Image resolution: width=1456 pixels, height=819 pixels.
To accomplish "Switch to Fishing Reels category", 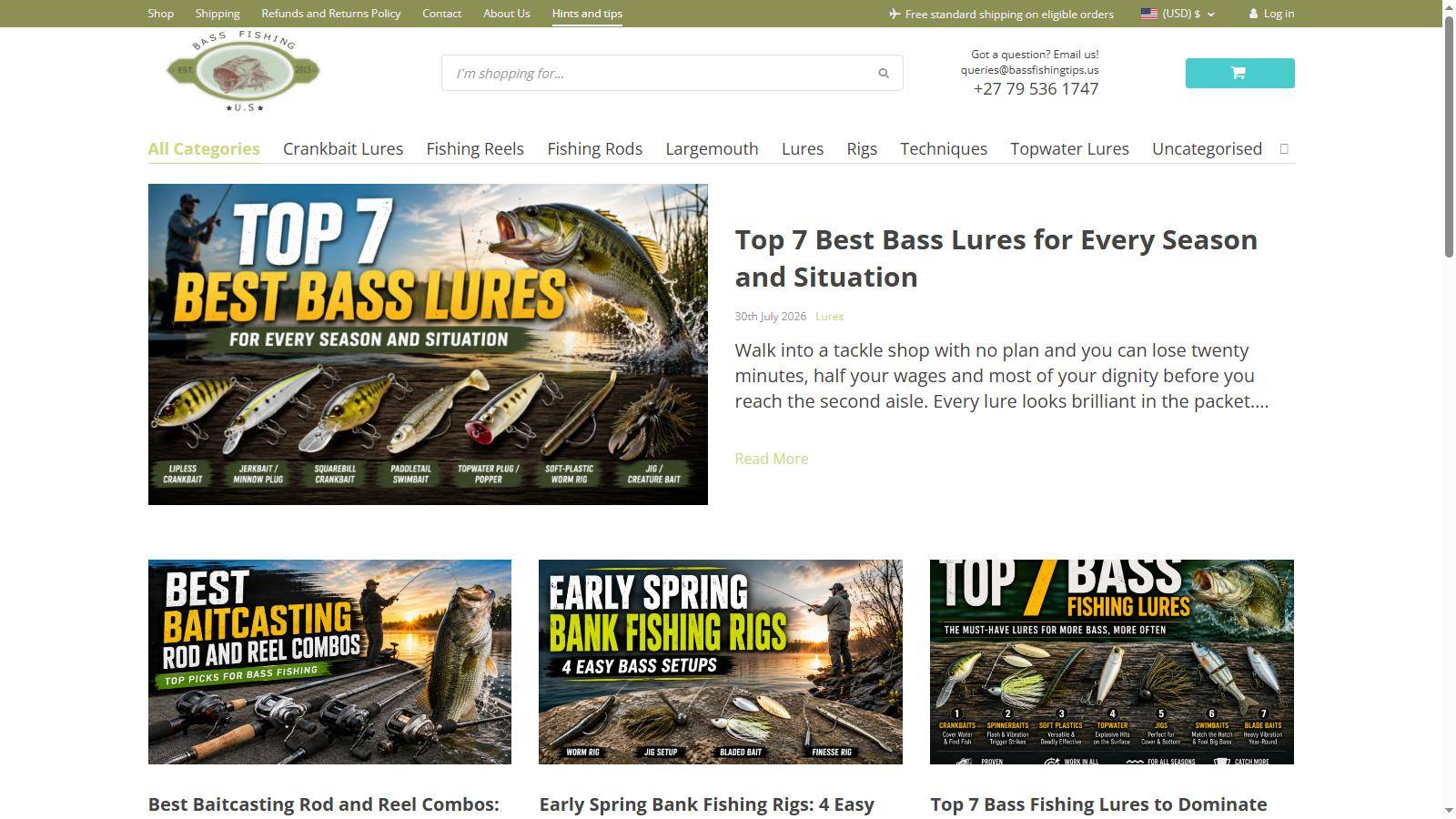I will point(475,148).
